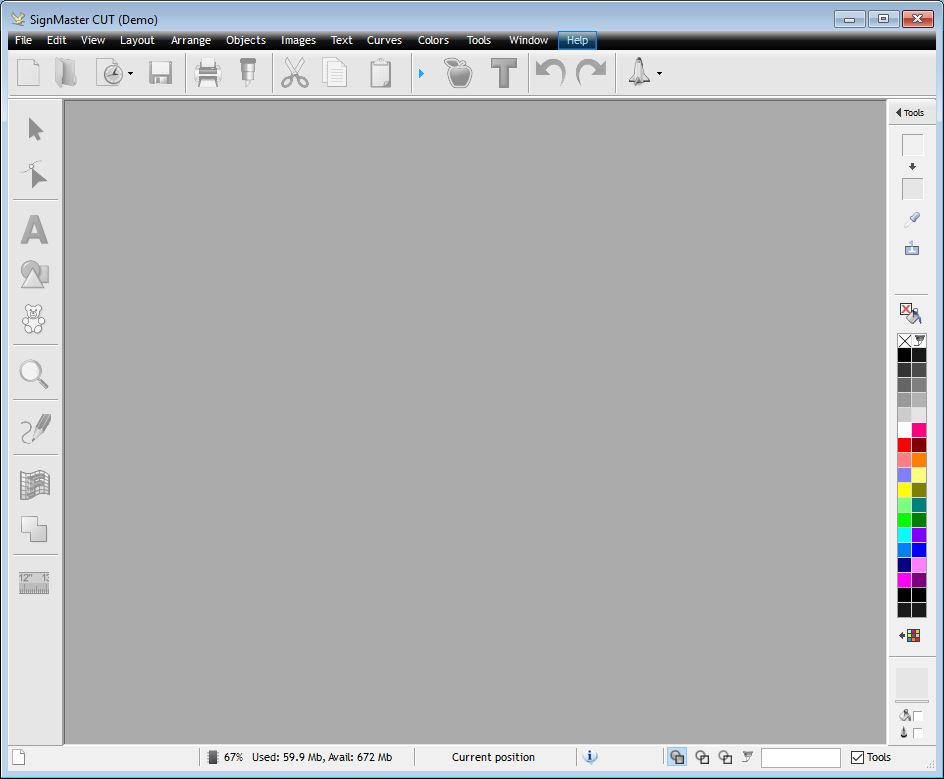
Task: Save using the floppy disk icon
Action: point(161,73)
